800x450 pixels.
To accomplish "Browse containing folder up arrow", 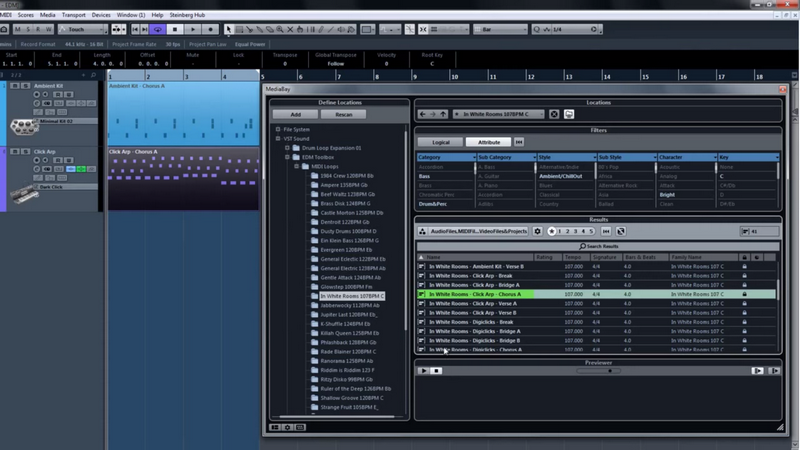I will click(x=443, y=114).
